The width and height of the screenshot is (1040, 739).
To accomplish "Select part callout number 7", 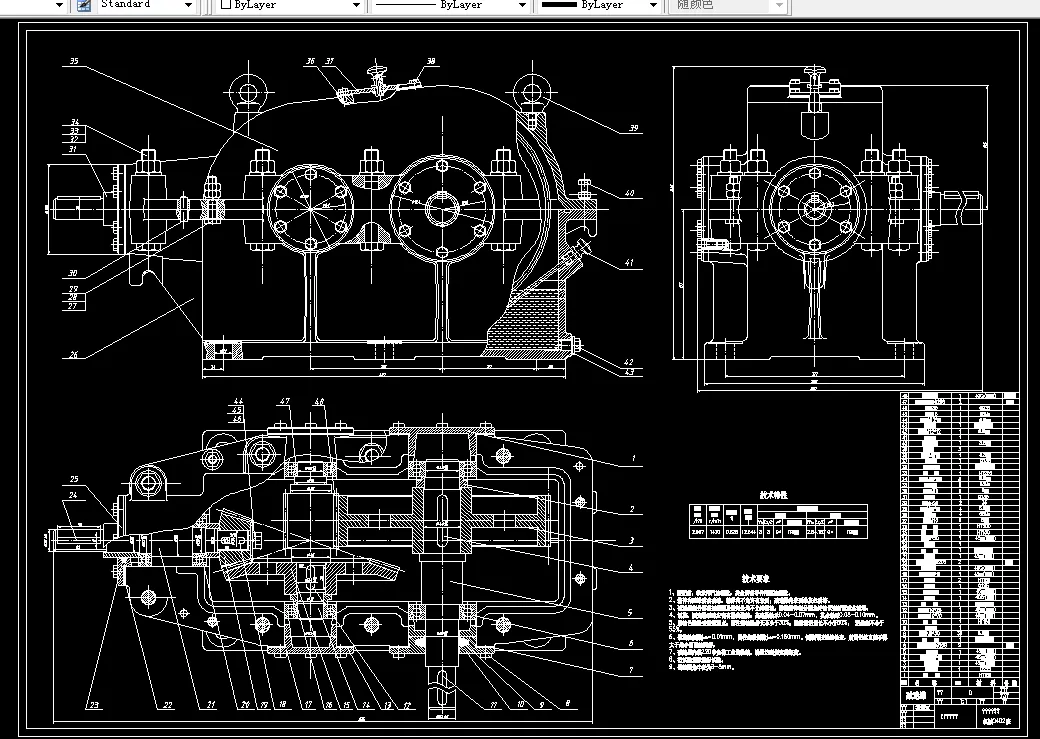I will click(631, 671).
